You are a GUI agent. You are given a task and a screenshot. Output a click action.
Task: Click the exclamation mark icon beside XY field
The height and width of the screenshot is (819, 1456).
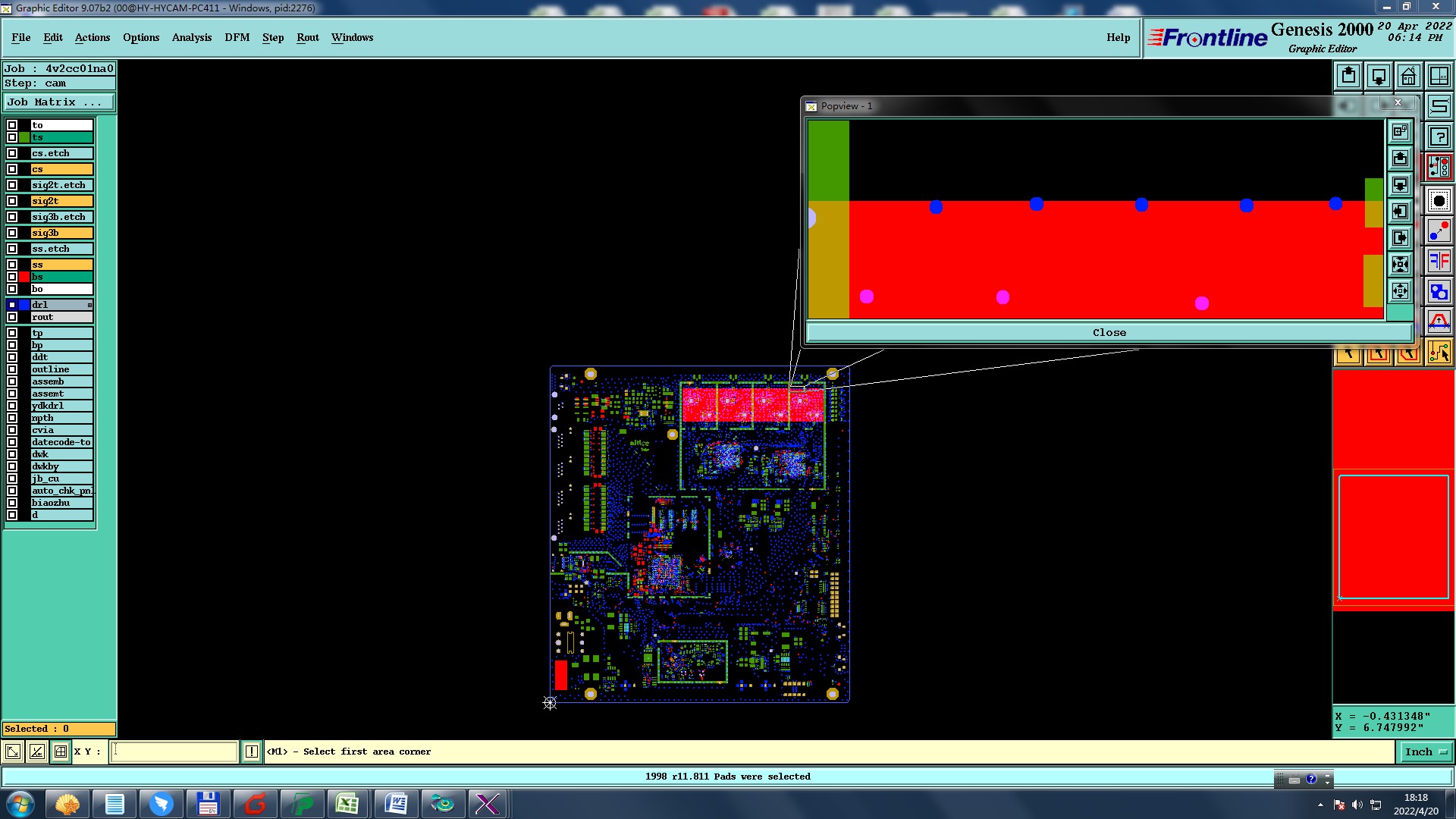[x=252, y=752]
